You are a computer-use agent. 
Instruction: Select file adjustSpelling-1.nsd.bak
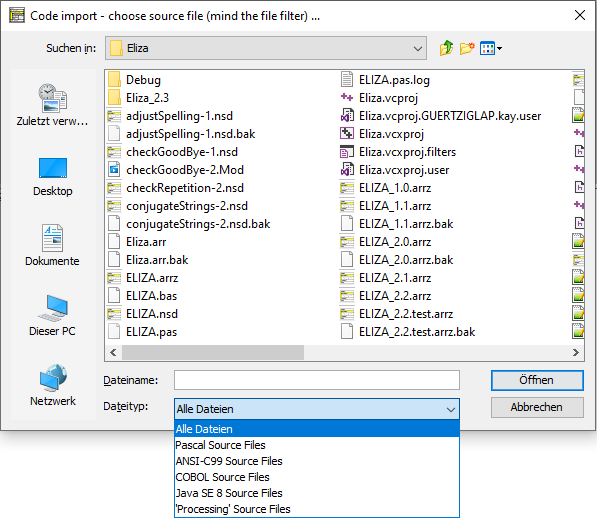click(x=190, y=134)
